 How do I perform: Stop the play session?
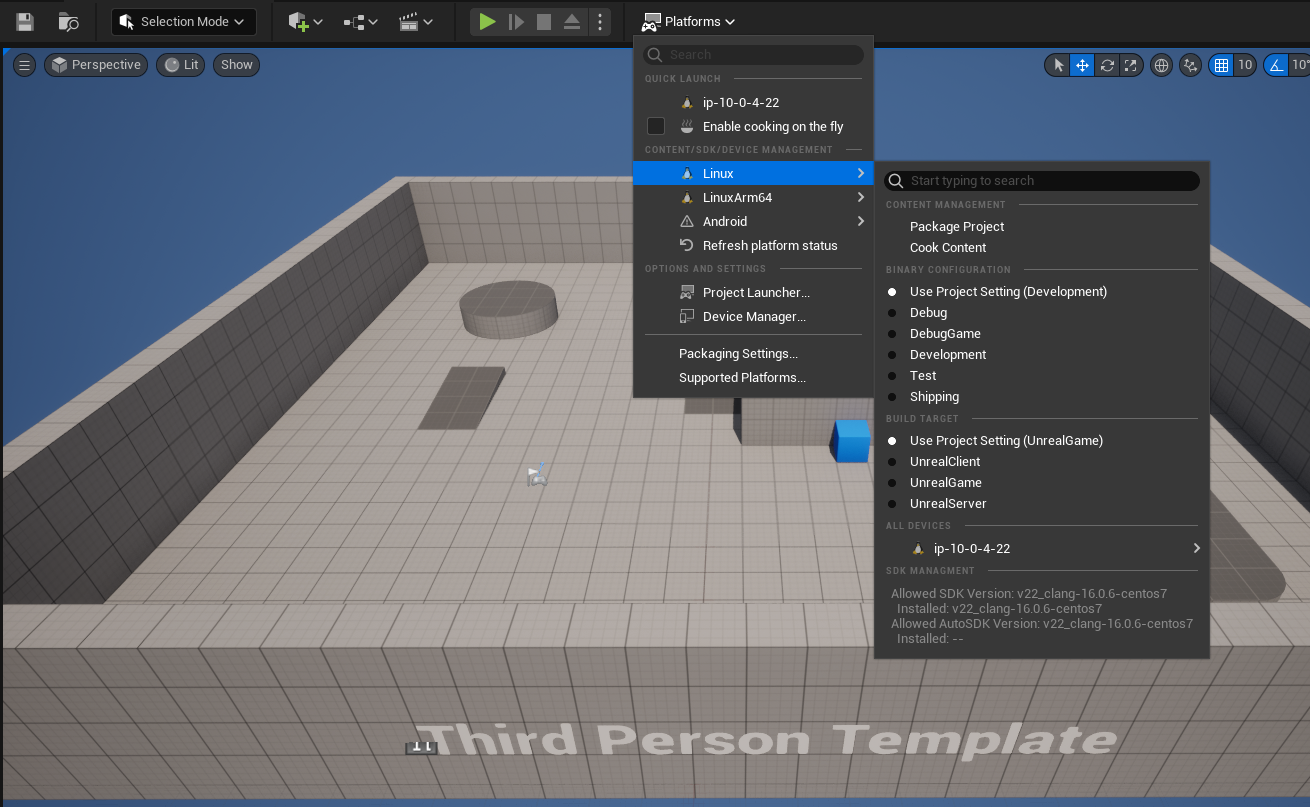click(544, 22)
